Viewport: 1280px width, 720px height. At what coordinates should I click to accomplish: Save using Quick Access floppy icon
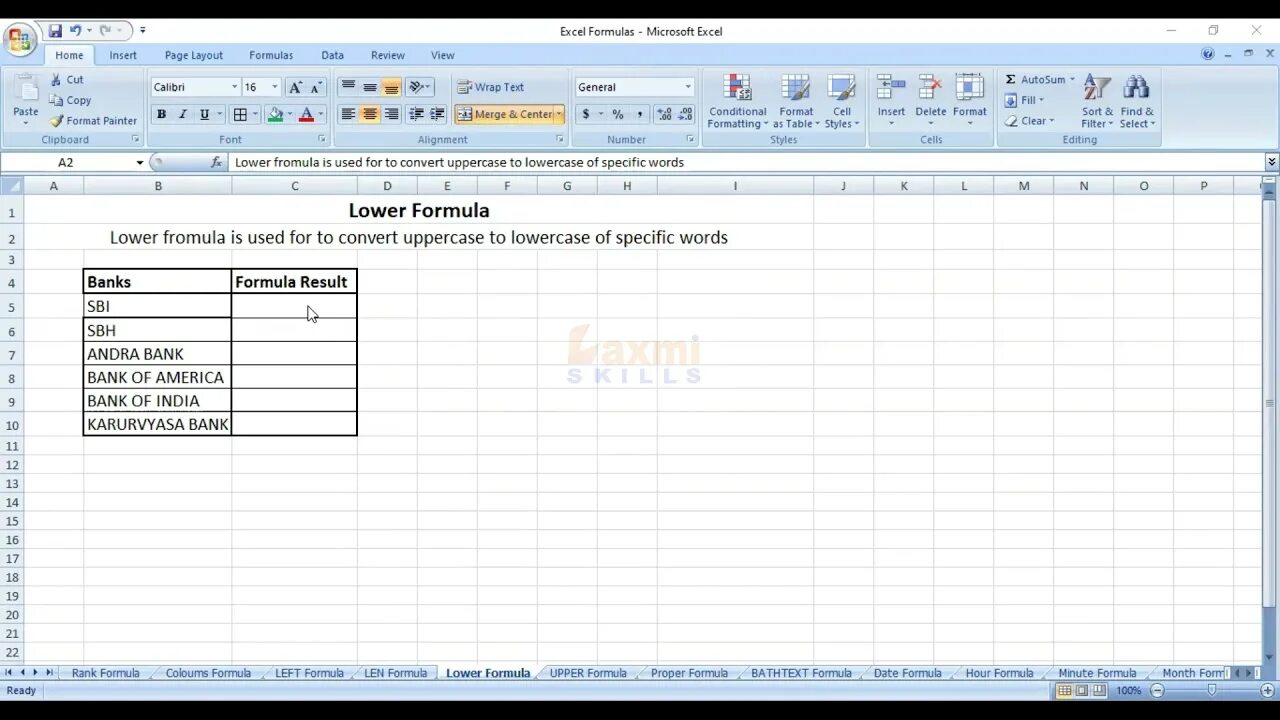55,31
